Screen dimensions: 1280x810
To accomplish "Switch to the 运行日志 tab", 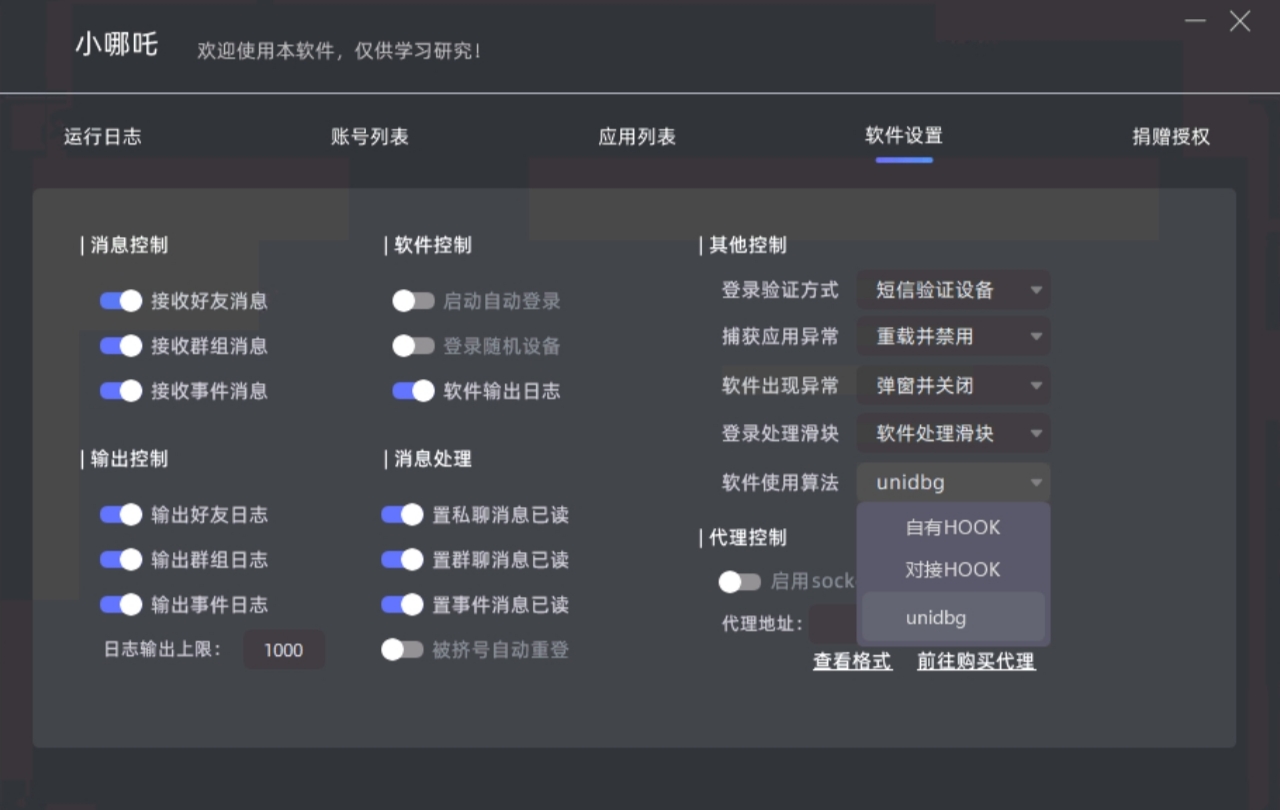I will 103,137.
